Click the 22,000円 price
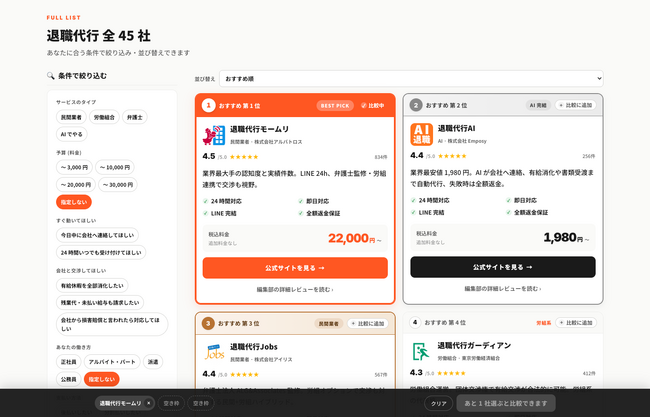Viewport: 650px width, 417px height. (x=354, y=238)
